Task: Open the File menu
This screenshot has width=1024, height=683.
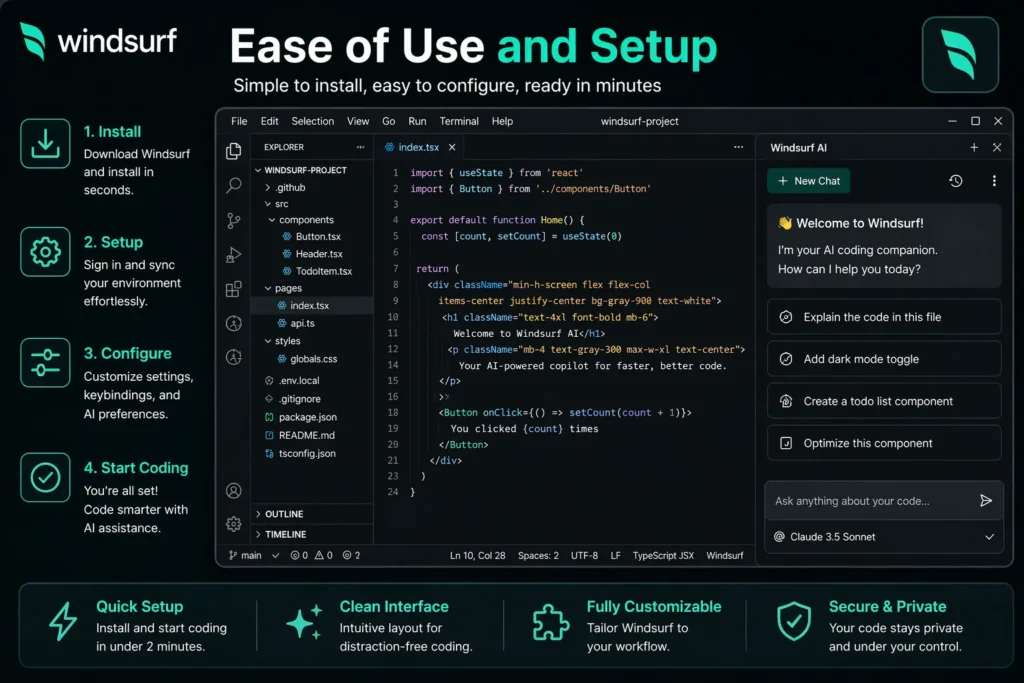Action: [x=239, y=121]
